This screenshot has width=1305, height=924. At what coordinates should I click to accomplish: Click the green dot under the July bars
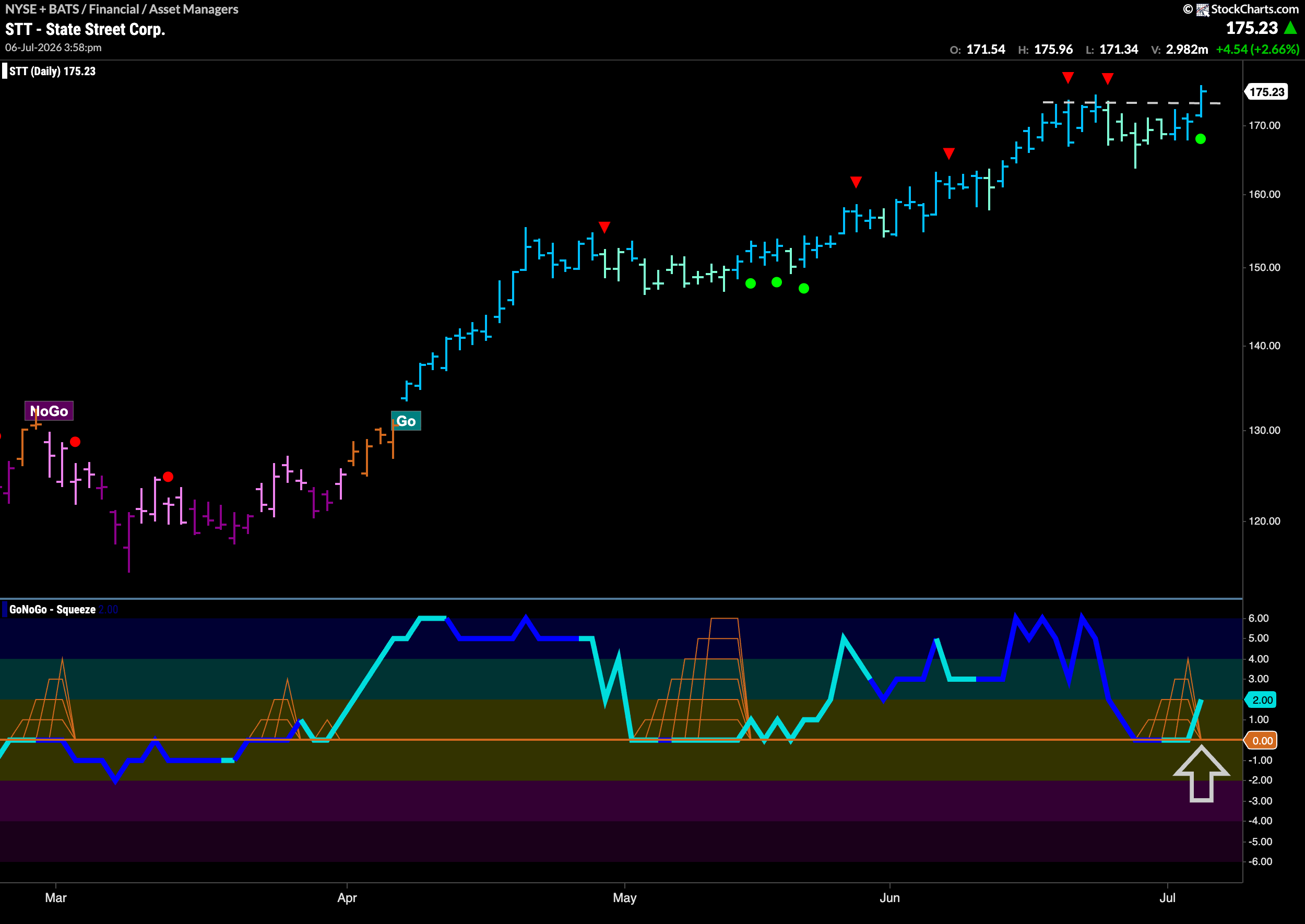coord(1200,139)
